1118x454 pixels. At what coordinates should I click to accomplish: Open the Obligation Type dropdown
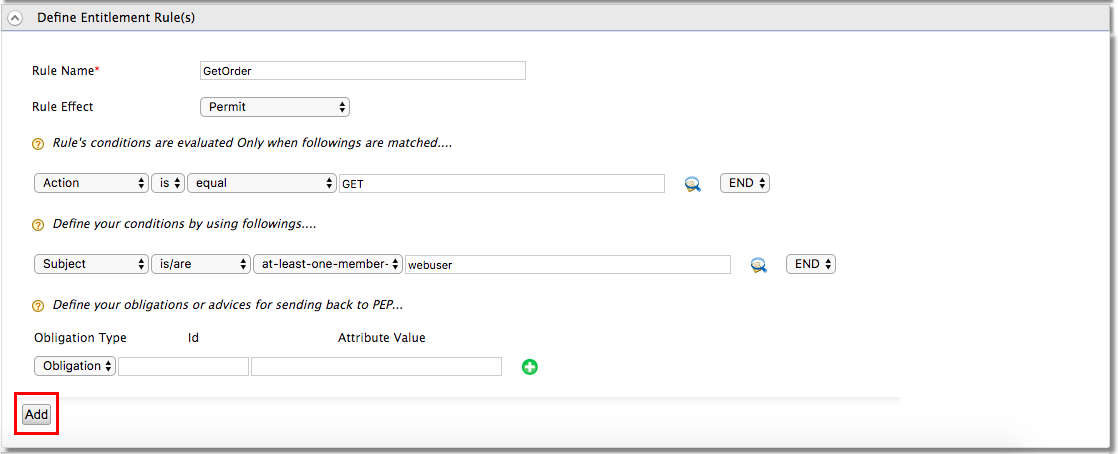pyautogui.click(x=75, y=366)
